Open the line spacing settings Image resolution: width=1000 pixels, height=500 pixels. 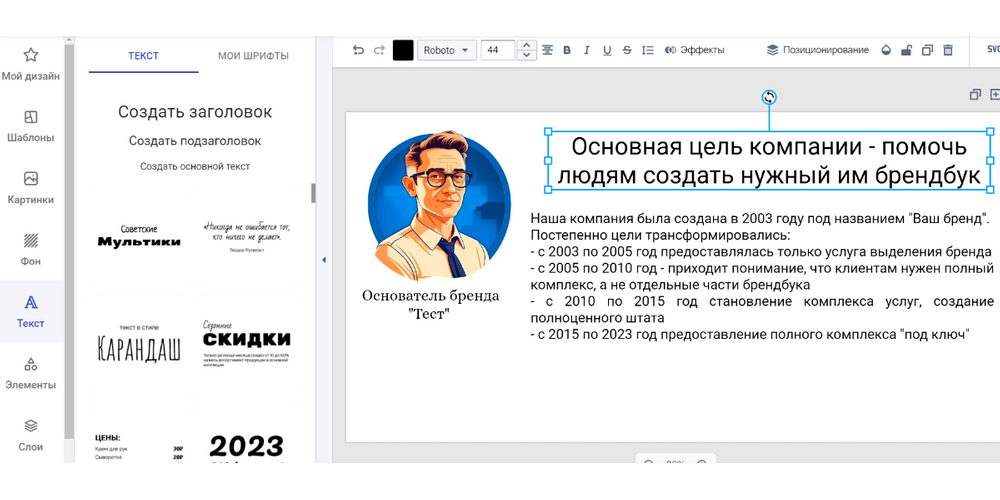(x=647, y=50)
